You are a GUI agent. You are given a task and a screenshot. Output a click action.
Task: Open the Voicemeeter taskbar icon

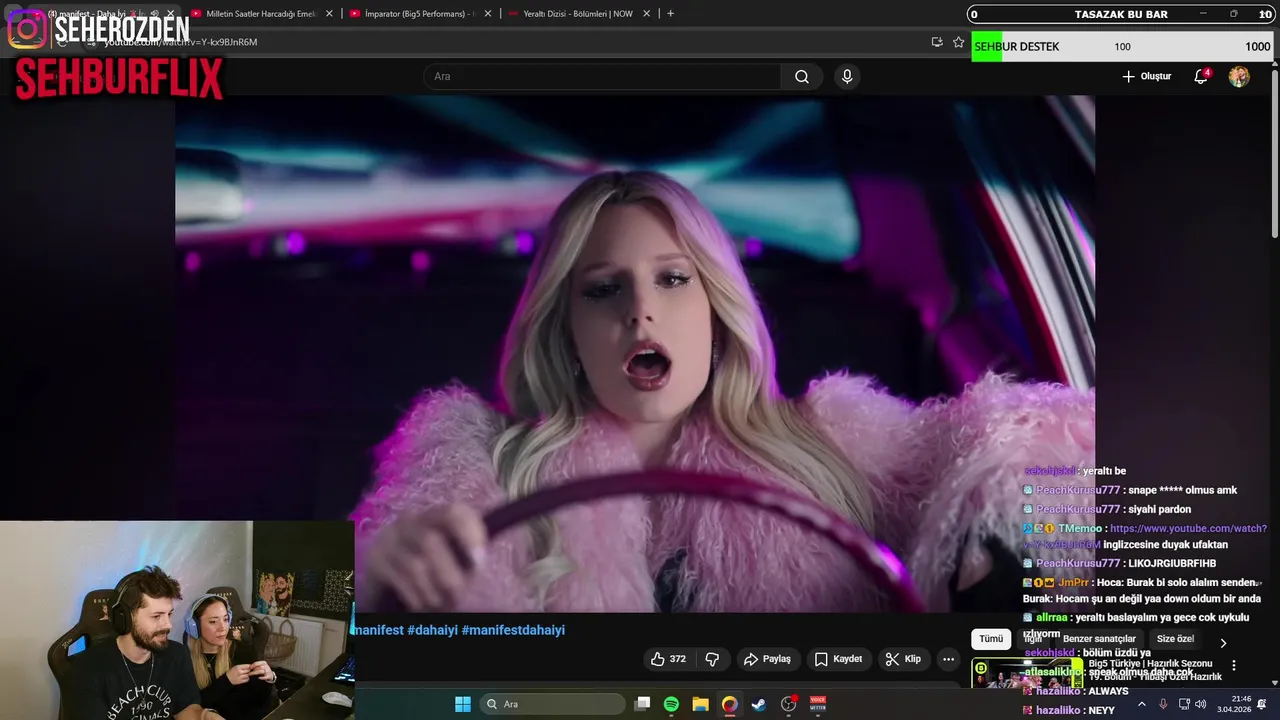coord(818,704)
